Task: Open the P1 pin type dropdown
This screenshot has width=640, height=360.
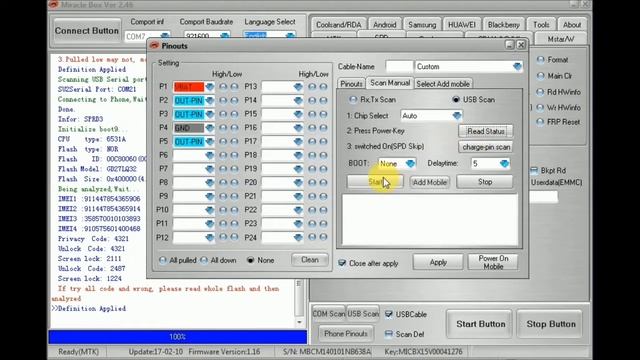Action: 210,87
